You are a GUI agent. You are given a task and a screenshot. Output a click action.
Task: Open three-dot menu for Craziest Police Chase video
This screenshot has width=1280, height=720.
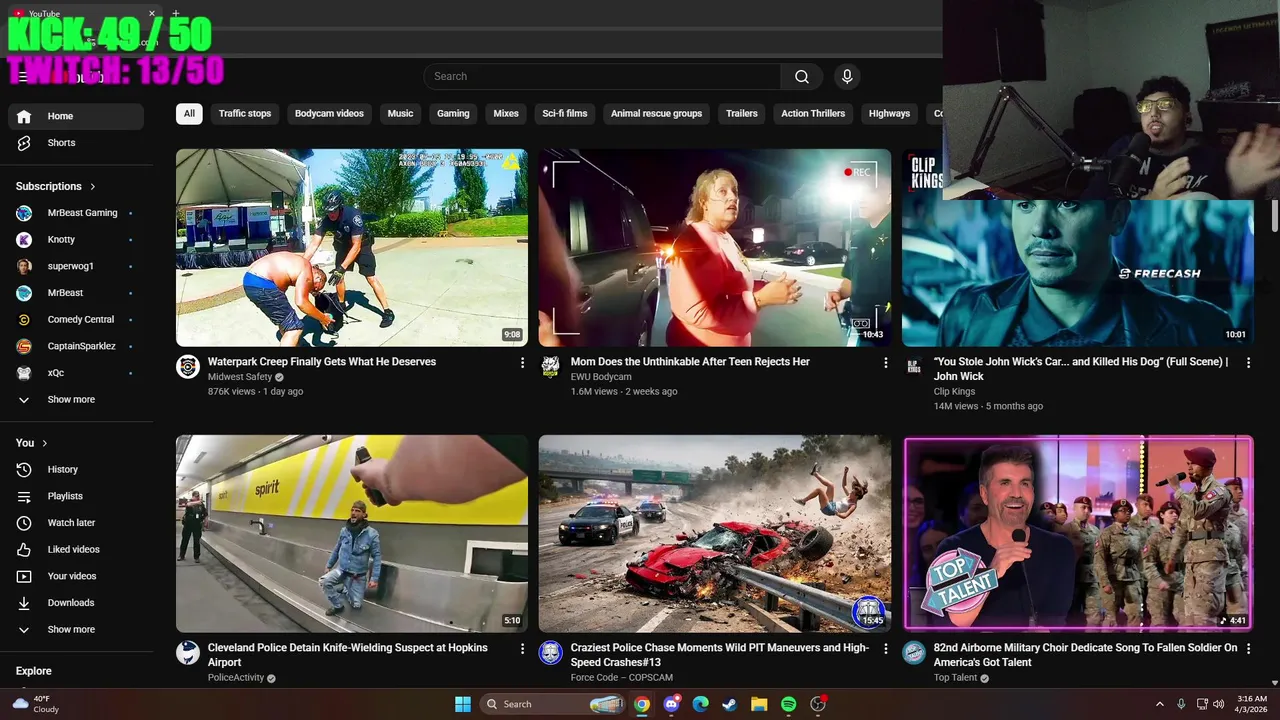pos(885,649)
